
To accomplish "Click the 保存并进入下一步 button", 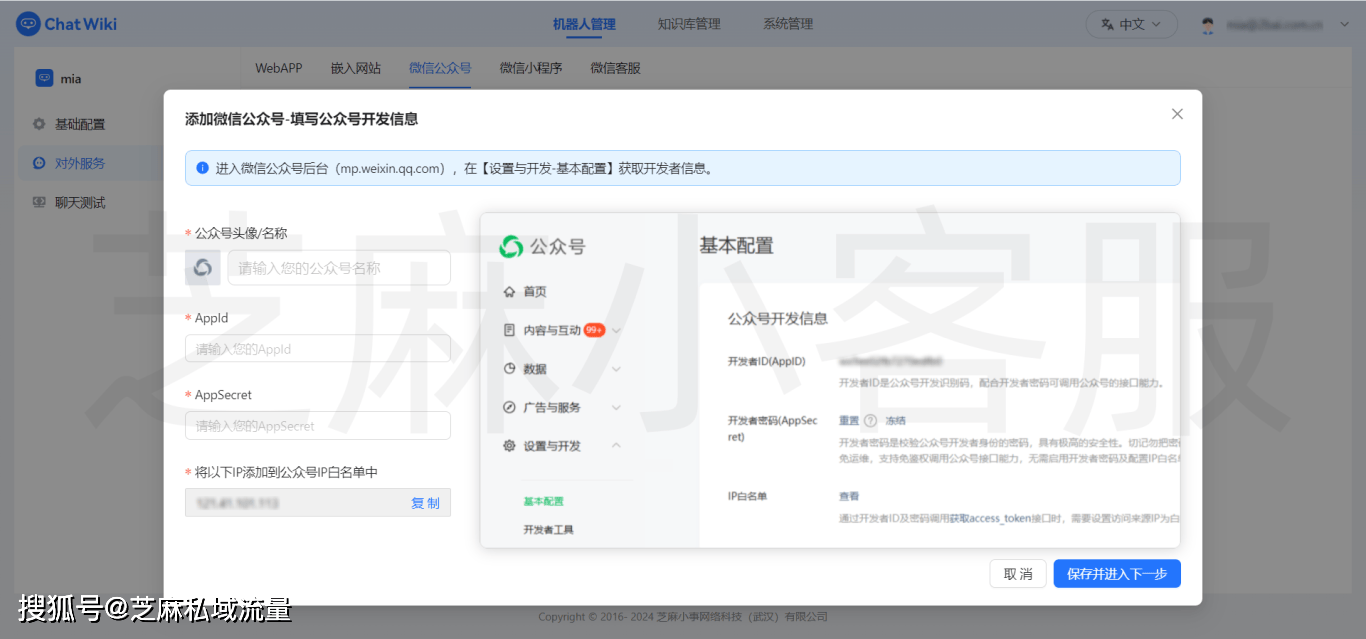I will click(x=1116, y=573).
